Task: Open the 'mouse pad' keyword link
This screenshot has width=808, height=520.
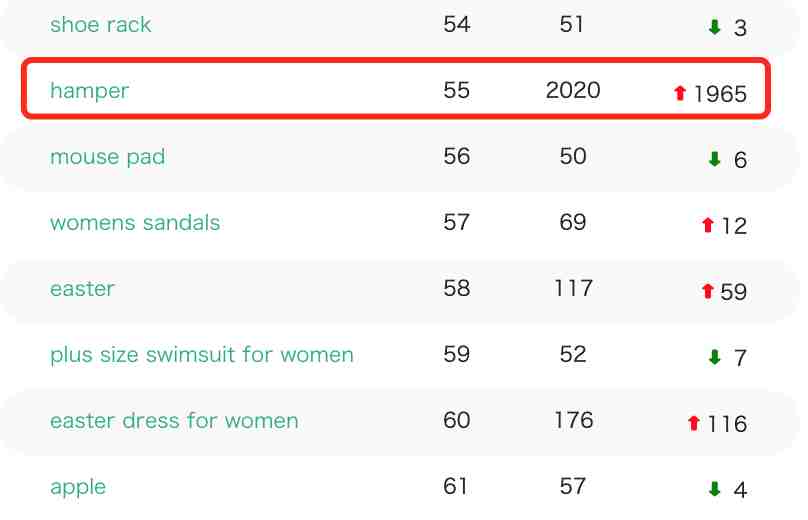Action: (107, 157)
